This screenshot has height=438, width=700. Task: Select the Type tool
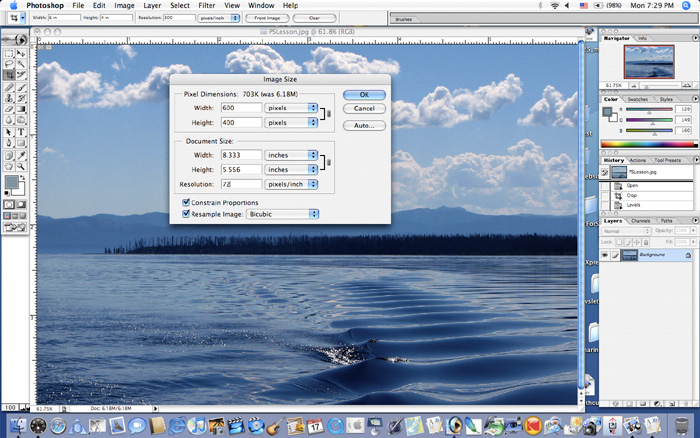tap(21, 132)
